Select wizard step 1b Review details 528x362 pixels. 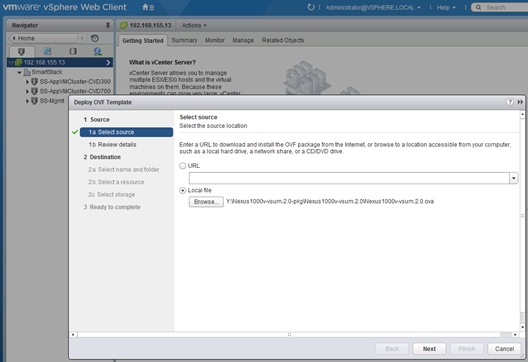(x=112, y=144)
